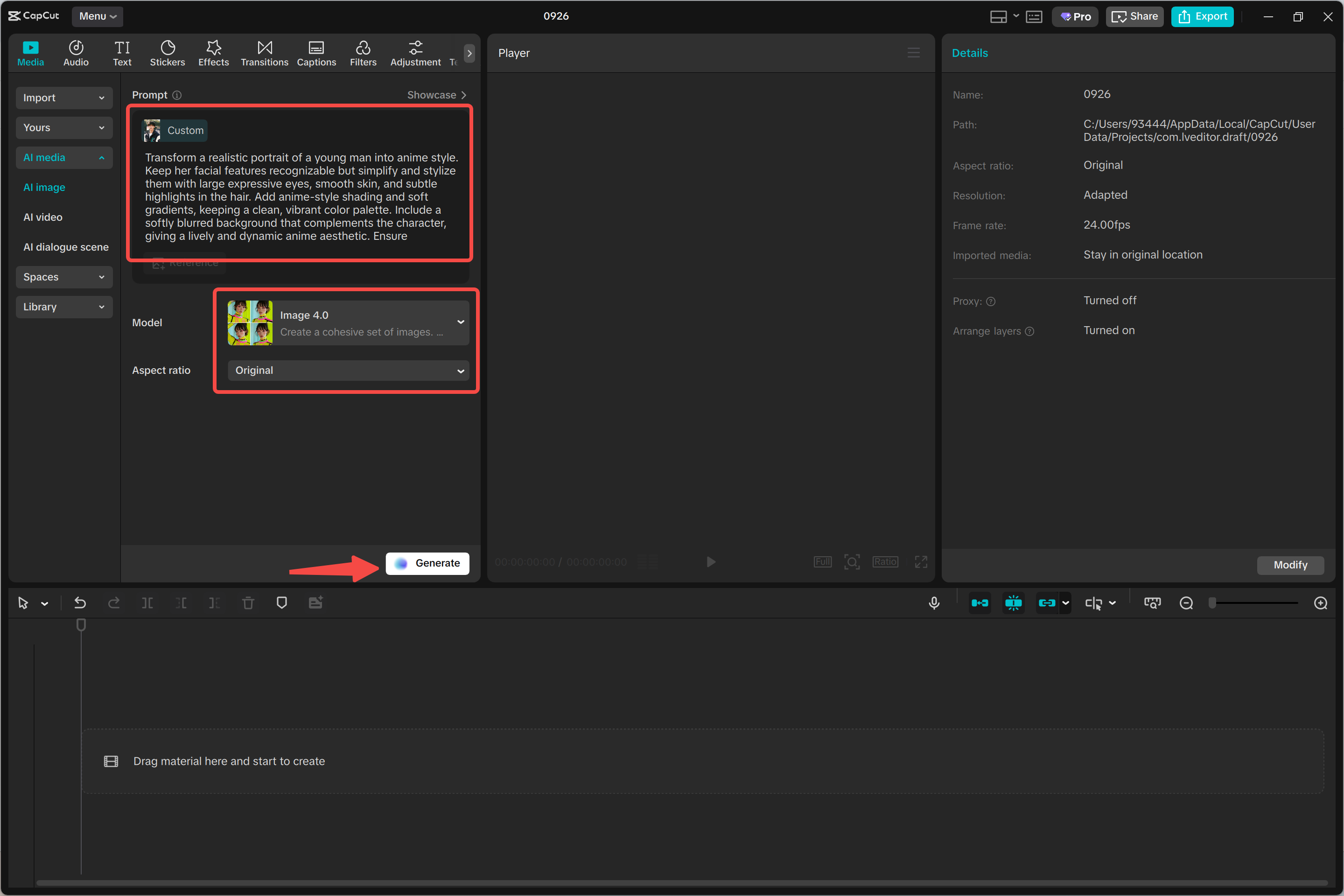
Task: Toggle auto snapping in timeline toolbar
Action: [x=1013, y=603]
